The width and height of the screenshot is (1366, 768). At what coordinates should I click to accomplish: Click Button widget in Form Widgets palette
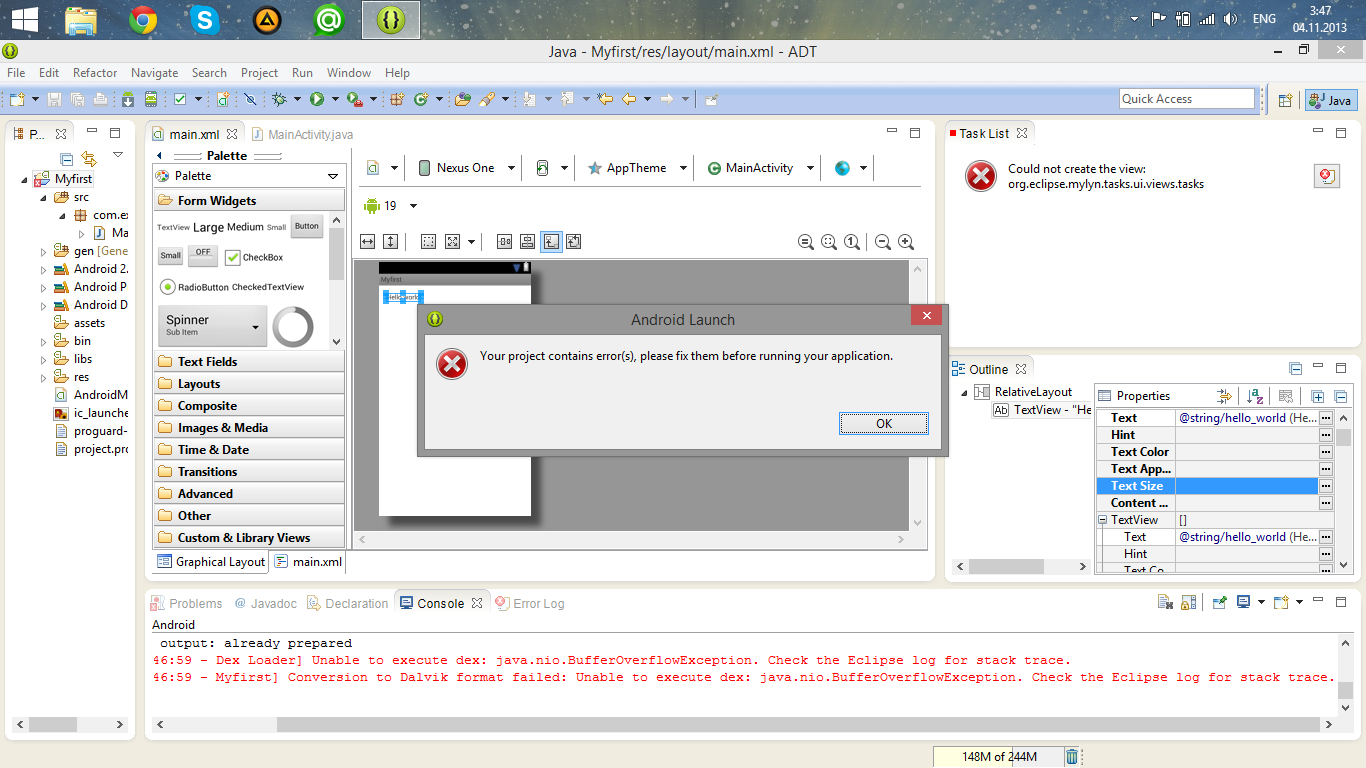click(307, 226)
